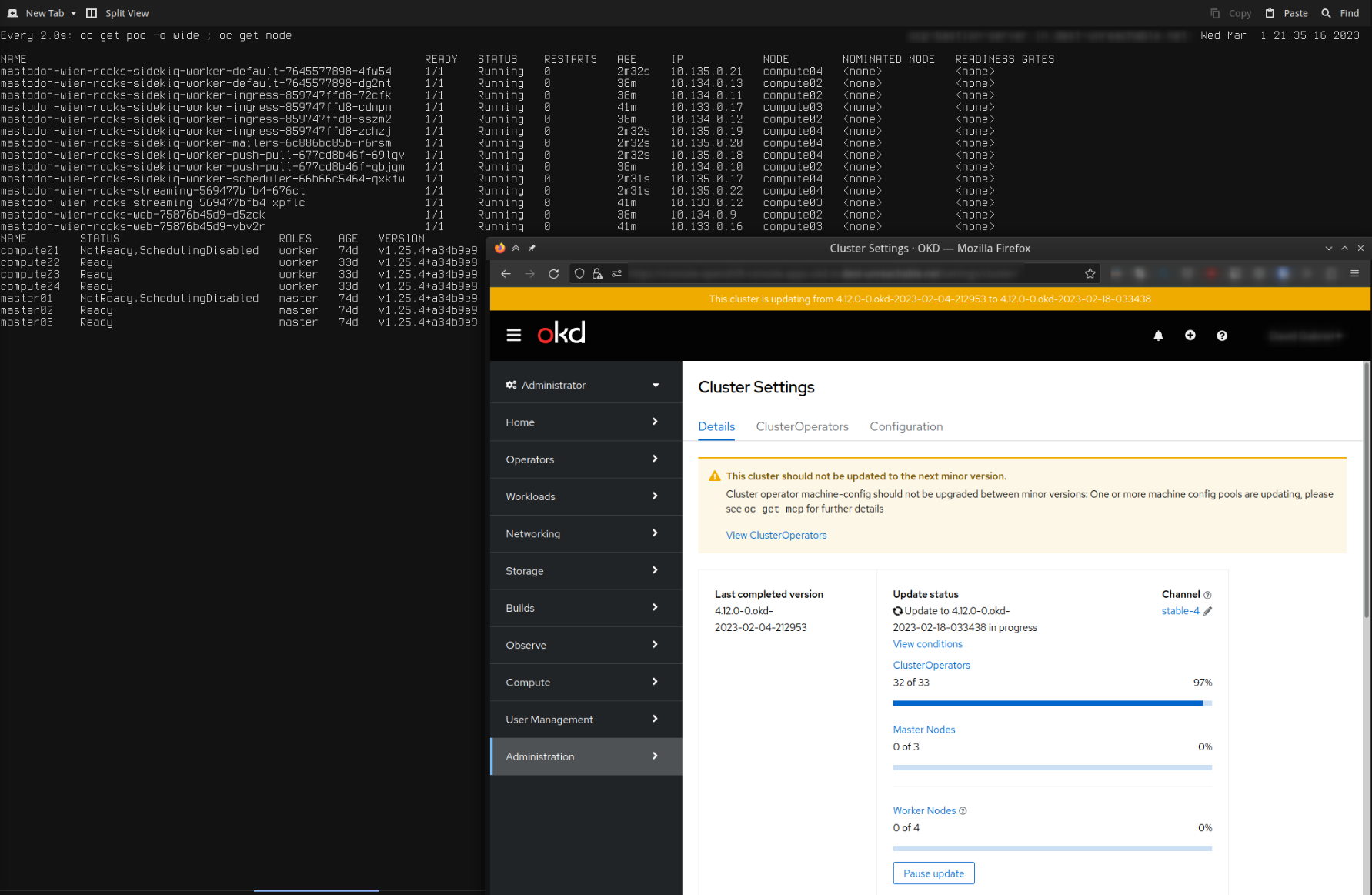
Task: Click the okd logo
Action: 562,333
